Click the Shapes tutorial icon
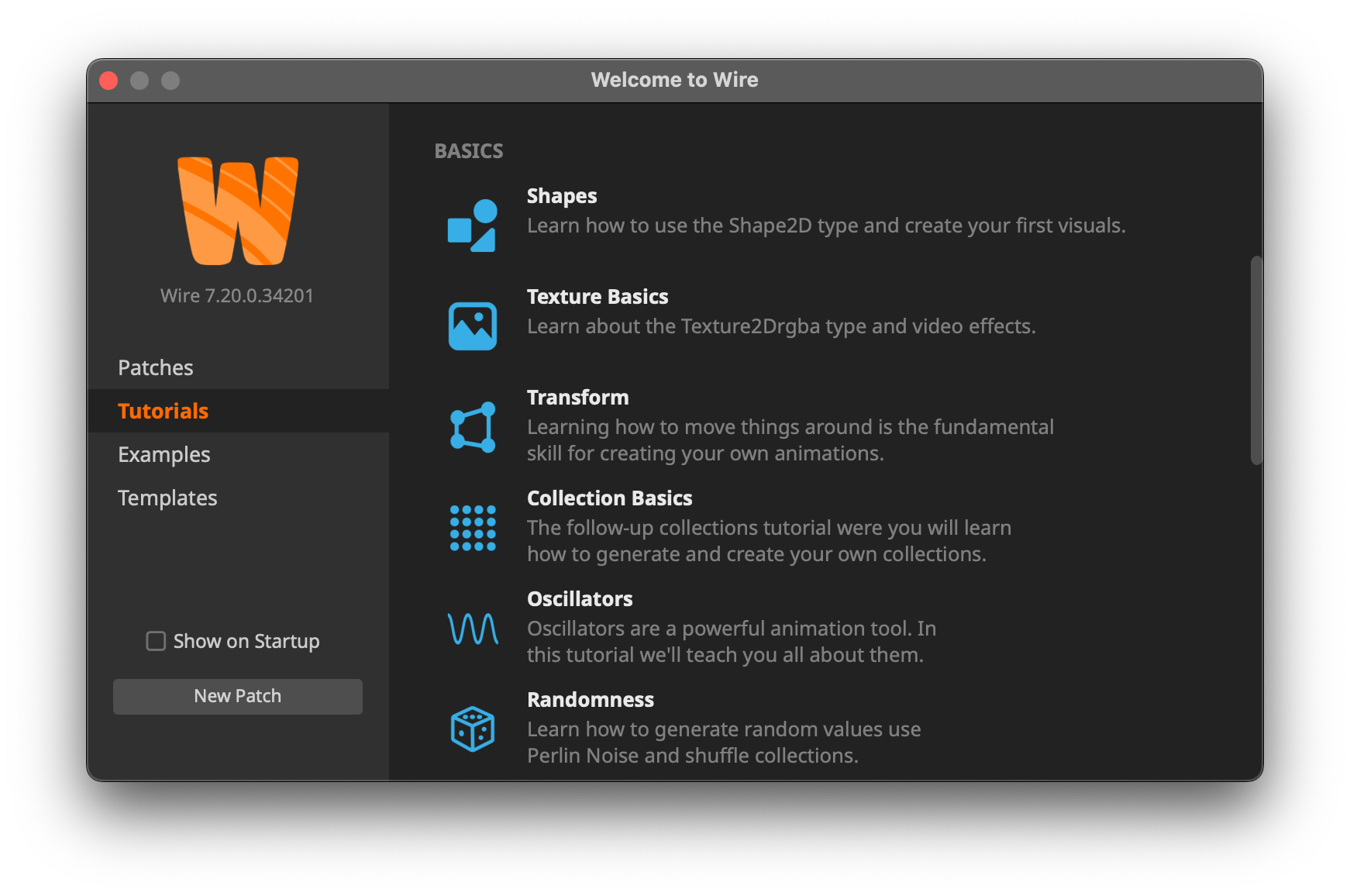 coord(472,226)
